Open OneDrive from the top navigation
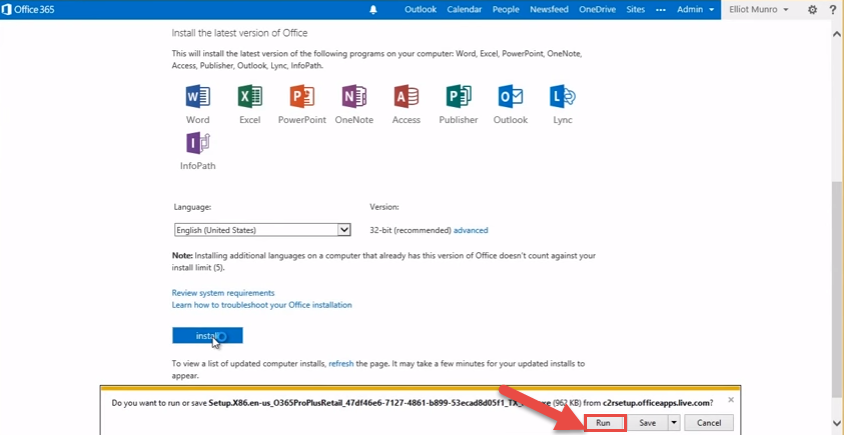 [x=597, y=9]
